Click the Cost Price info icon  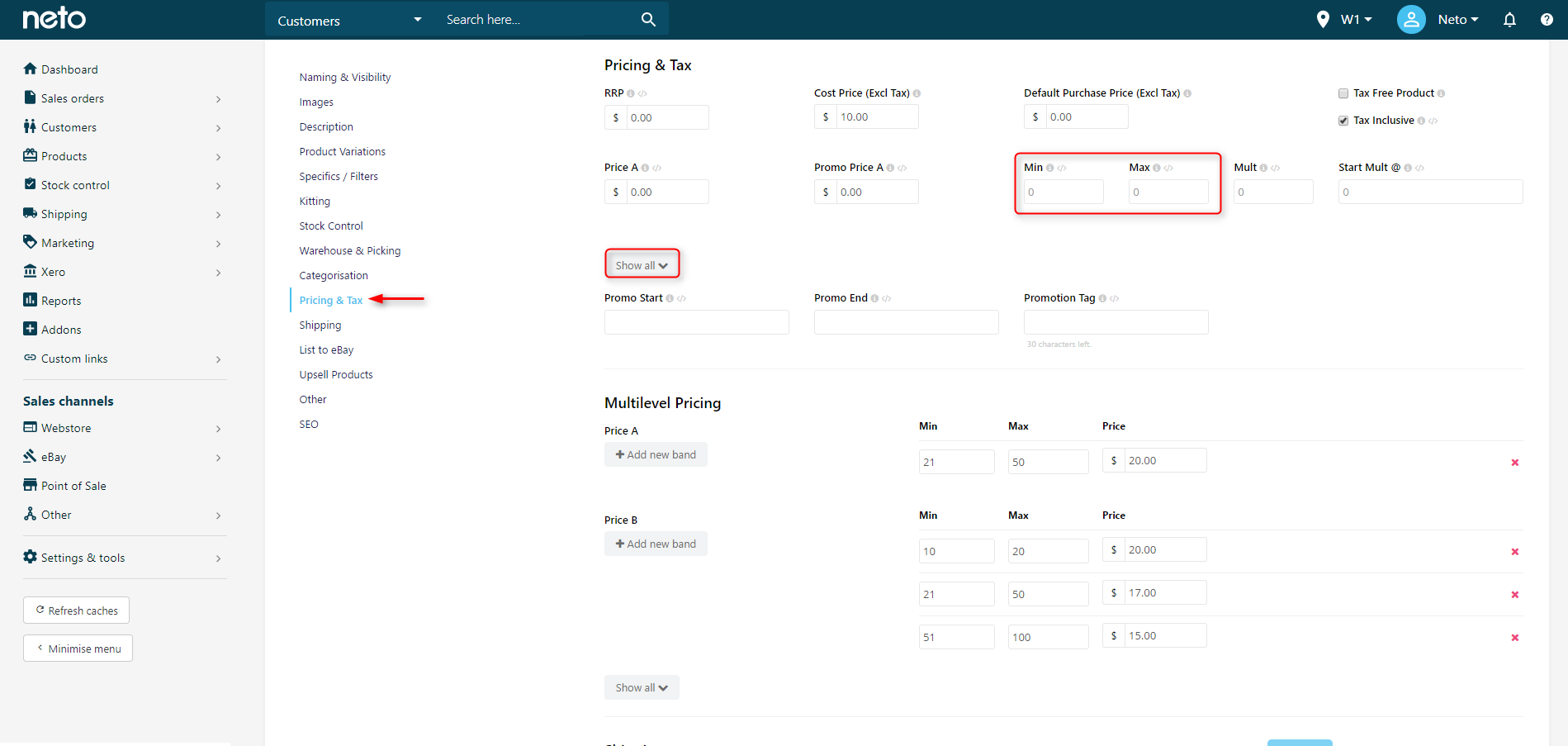tap(917, 93)
